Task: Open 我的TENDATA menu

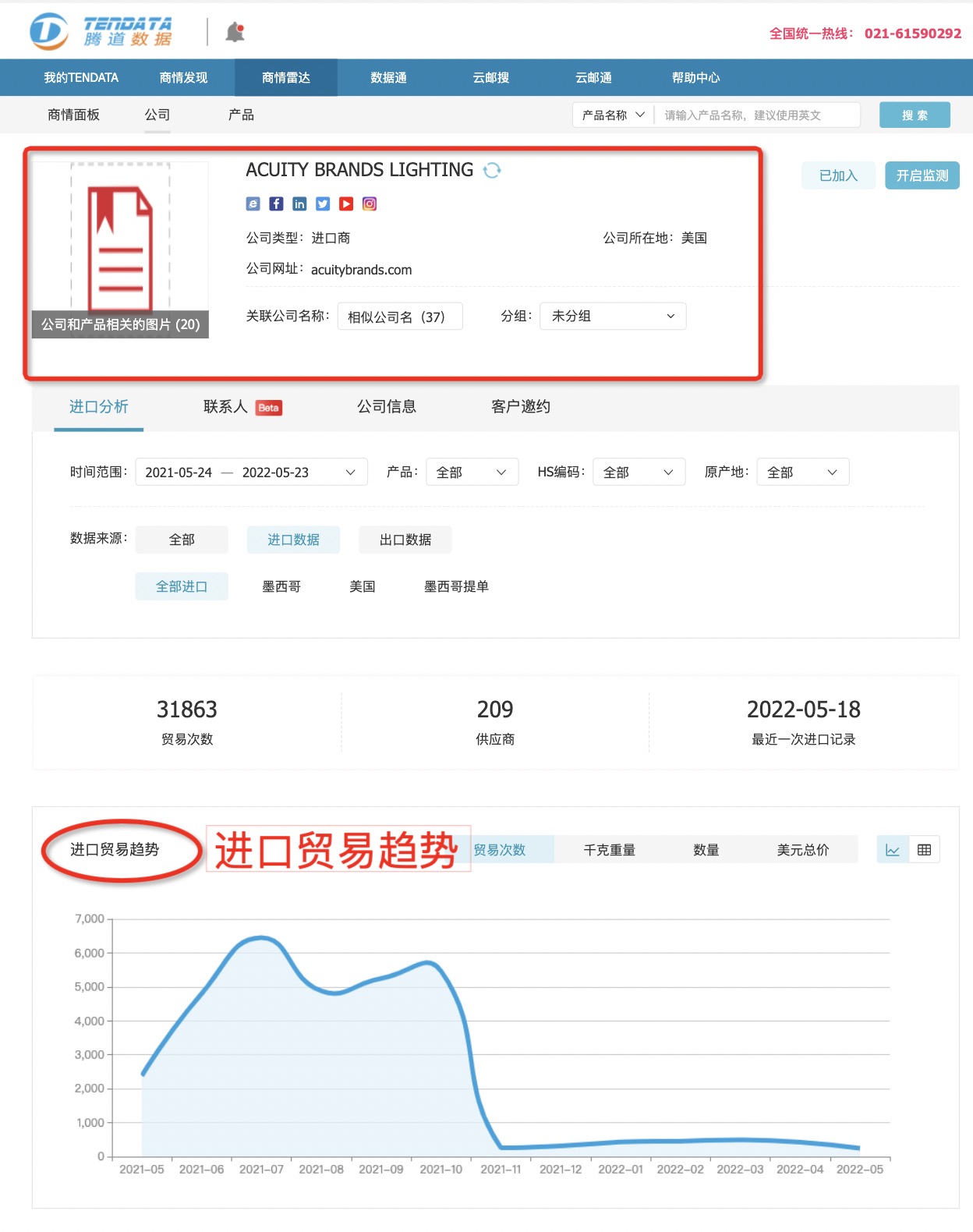Action: (81, 77)
